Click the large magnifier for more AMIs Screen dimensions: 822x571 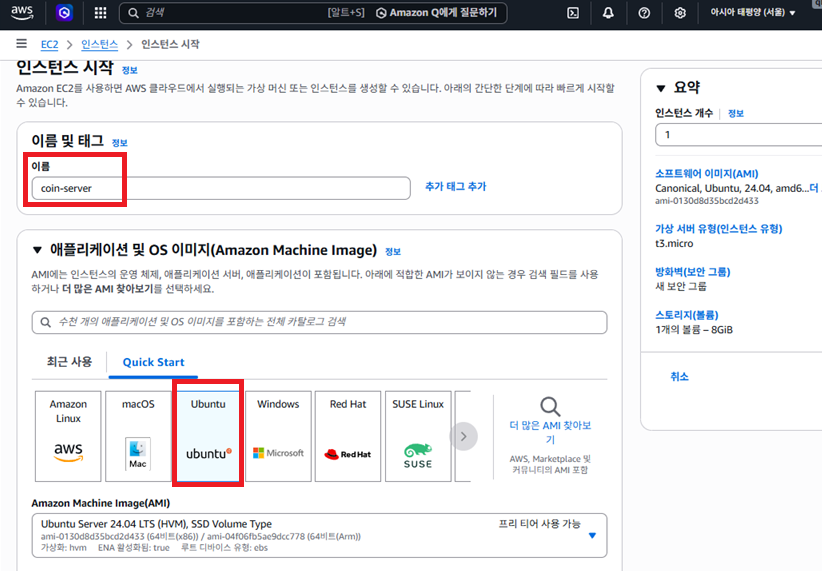(x=550, y=406)
